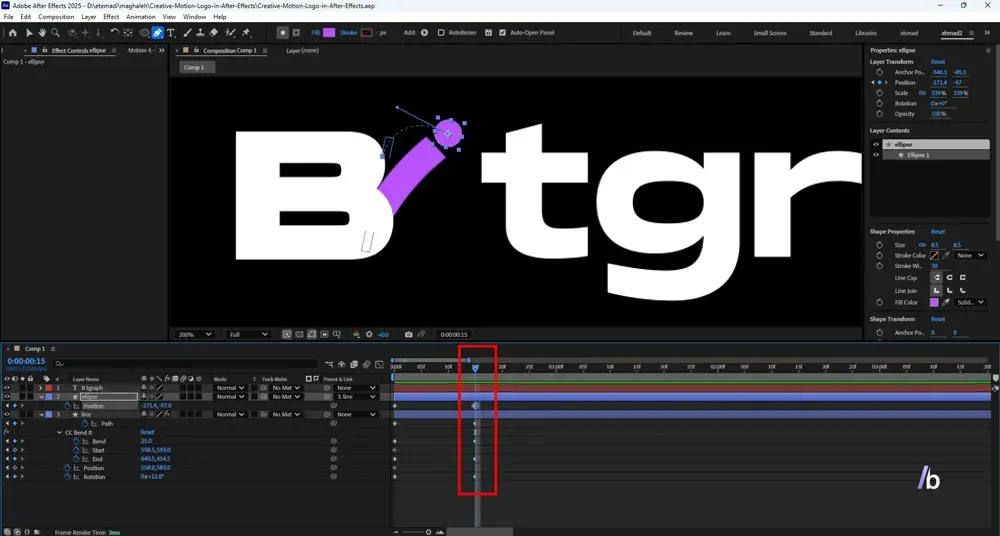Click Stroke Color swatch in Properties panel
The width and height of the screenshot is (1000, 536).
tap(934, 255)
